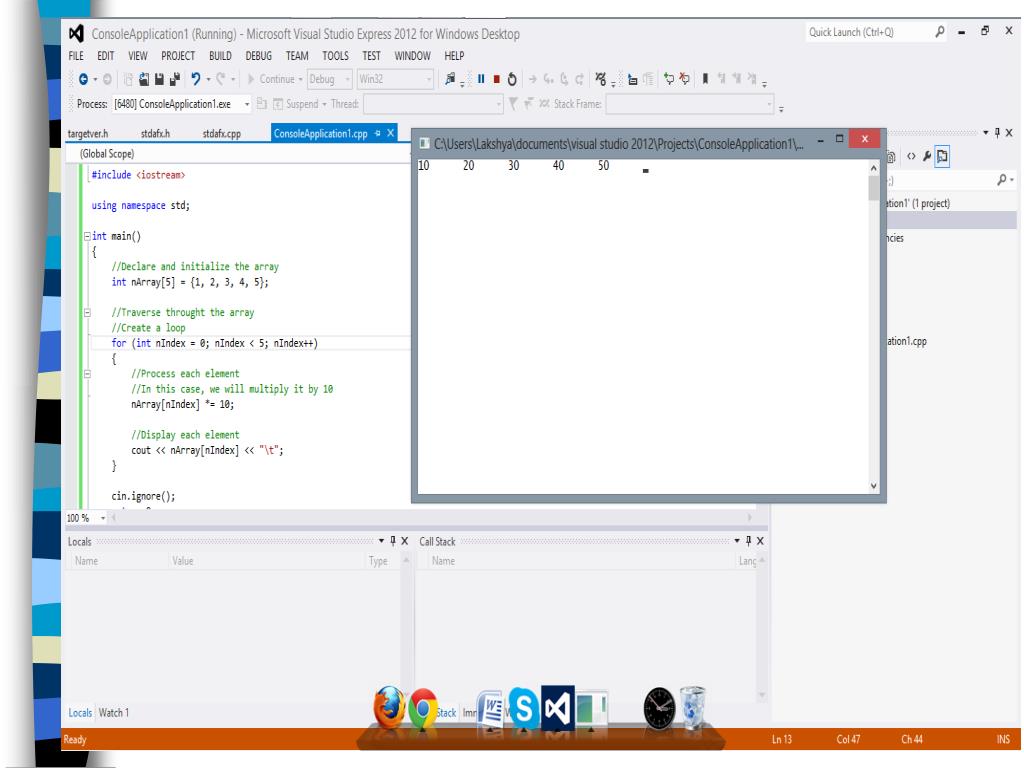1024x768 pixels.
Task: Open the Stack Frame dropdown box
Action: (690, 104)
